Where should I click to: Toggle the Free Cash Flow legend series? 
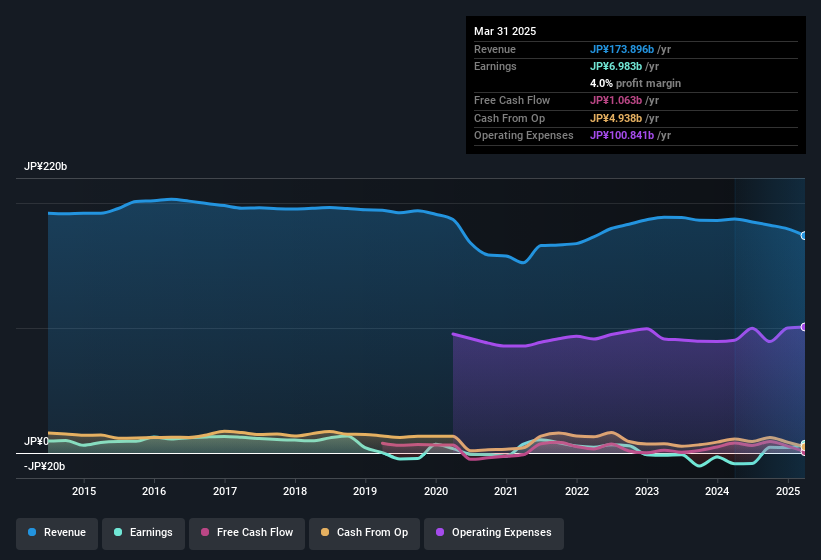pyautogui.click(x=247, y=533)
